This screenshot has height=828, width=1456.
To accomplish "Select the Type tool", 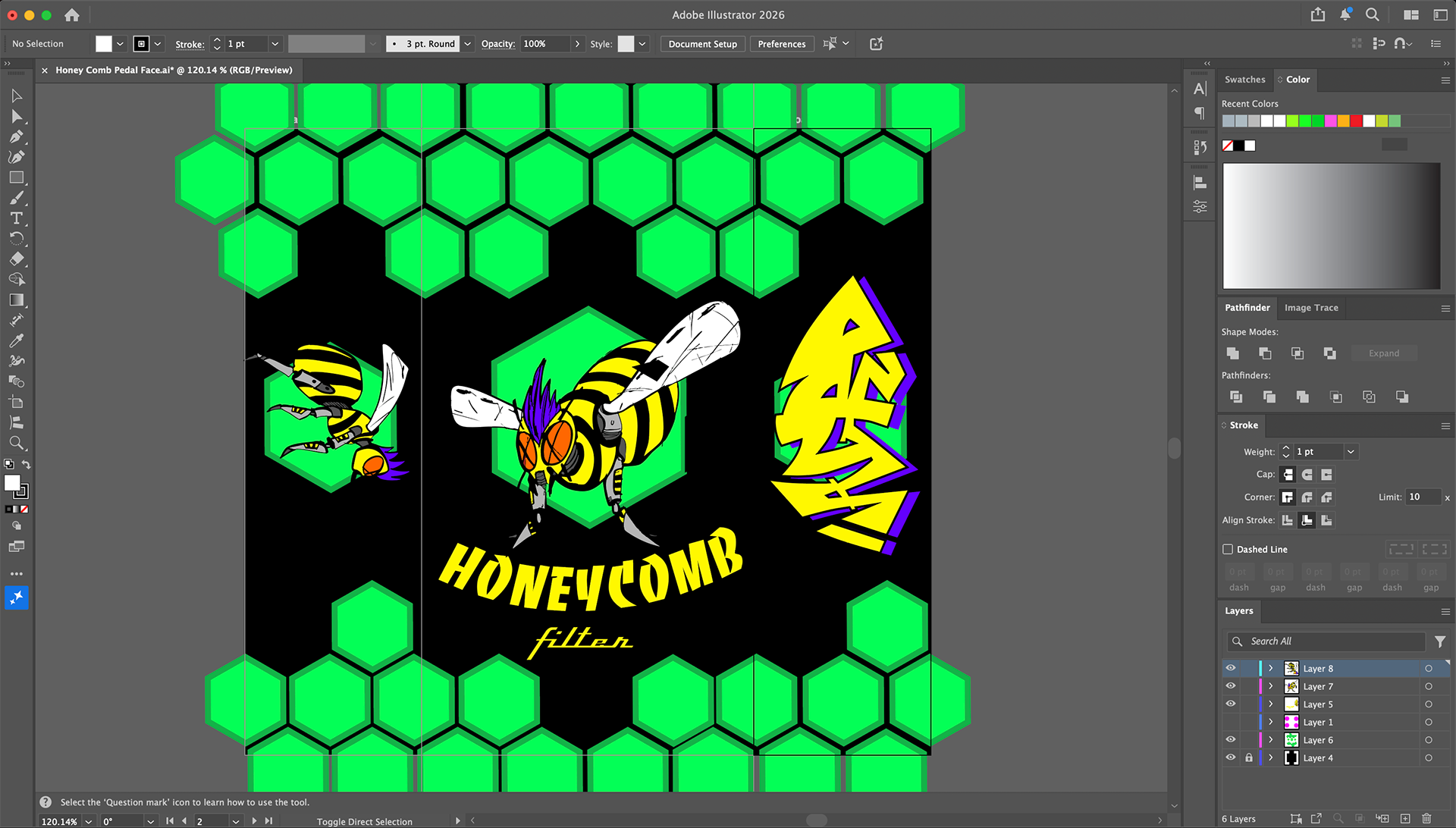I will (x=17, y=218).
